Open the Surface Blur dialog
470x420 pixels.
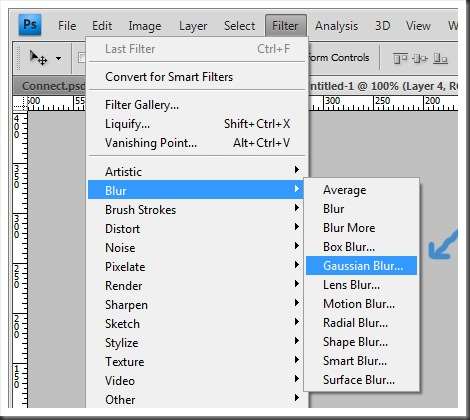click(362, 380)
